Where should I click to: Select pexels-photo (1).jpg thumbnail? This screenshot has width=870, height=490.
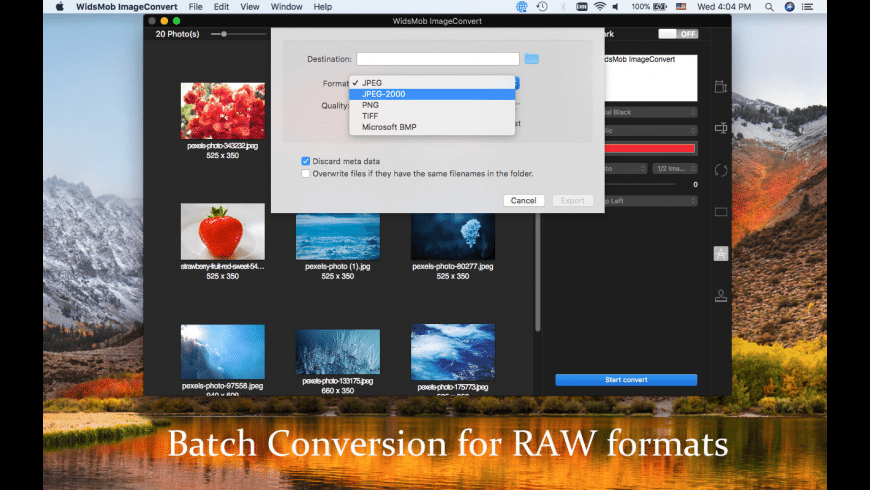click(x=338, y=236)
